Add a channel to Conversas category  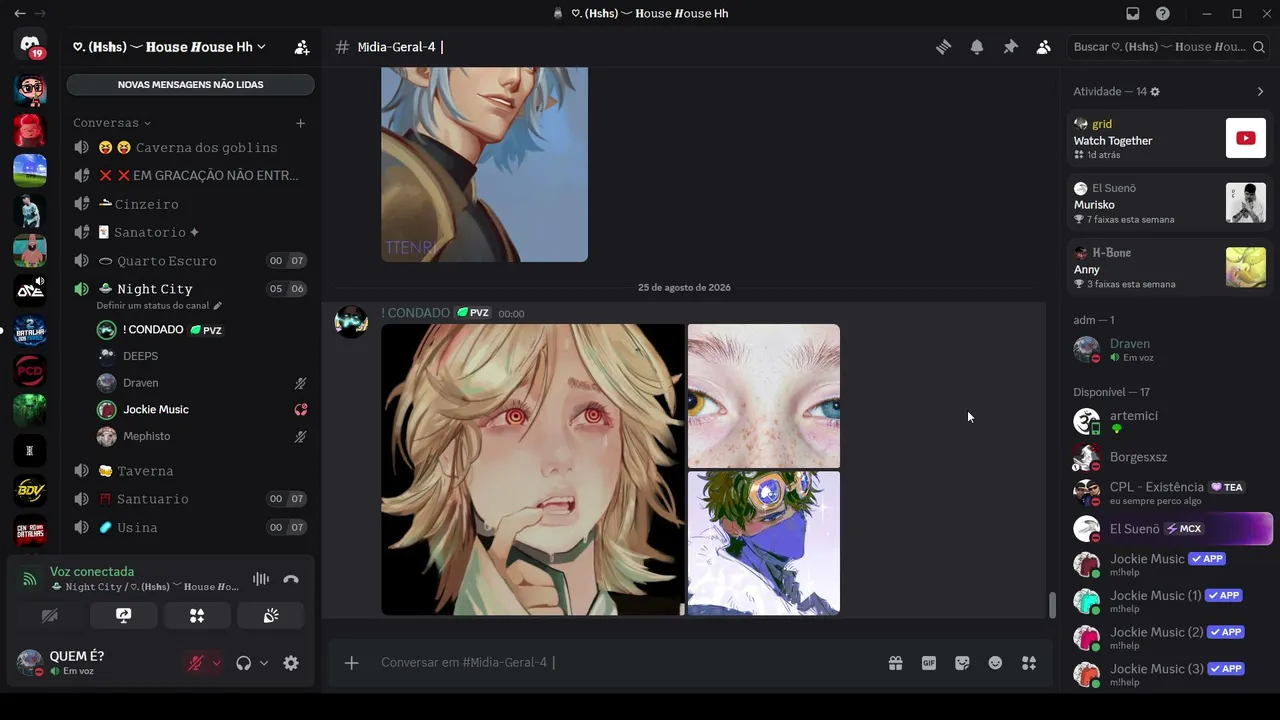[300, 123]
